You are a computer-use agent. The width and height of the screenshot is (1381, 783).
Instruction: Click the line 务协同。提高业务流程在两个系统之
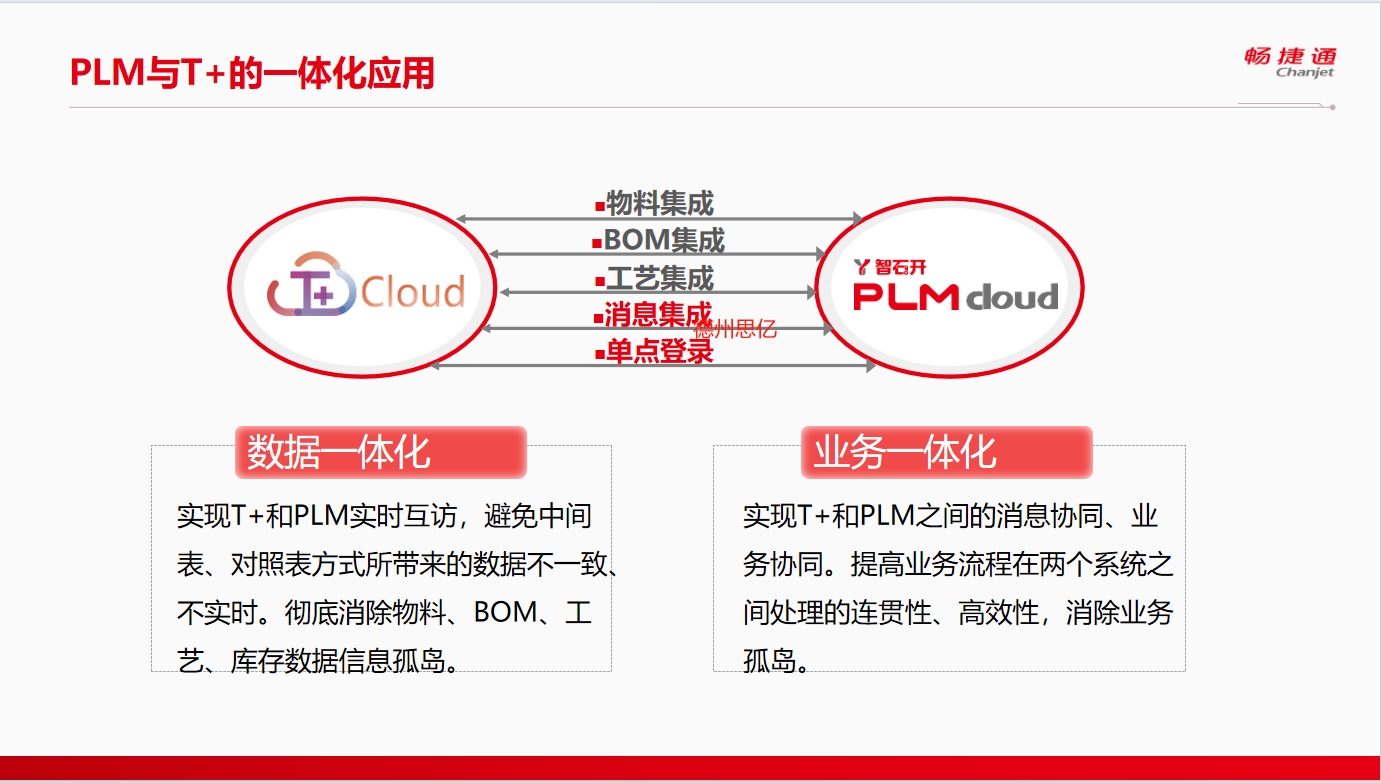click(958, 564)
